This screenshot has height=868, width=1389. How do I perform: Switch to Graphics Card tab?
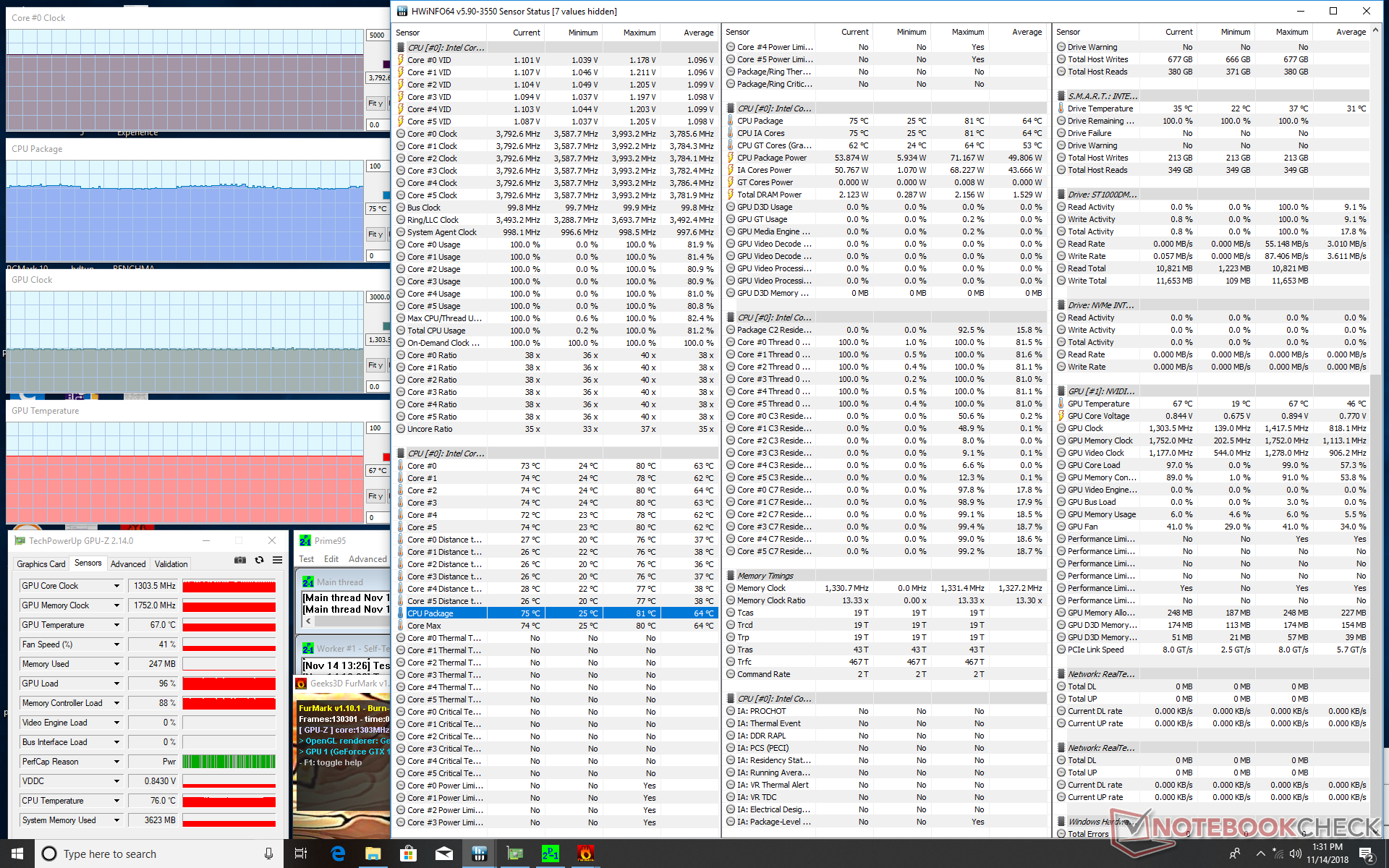click(x=41, y=564)
